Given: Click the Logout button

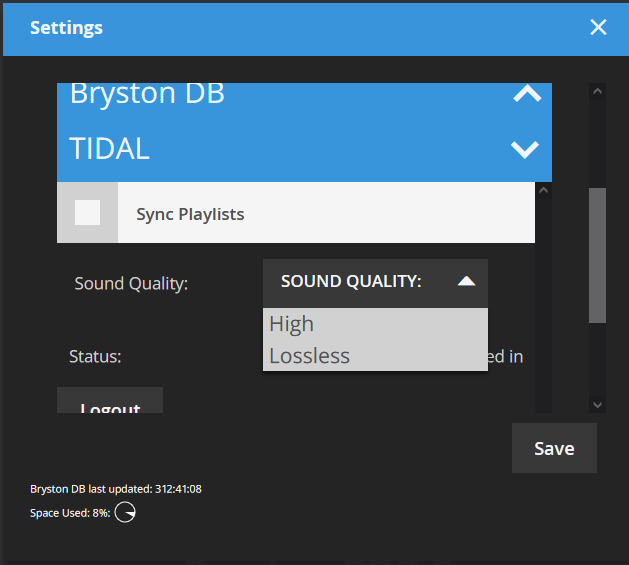Looking at the screenshot, I should click(110, 401).
